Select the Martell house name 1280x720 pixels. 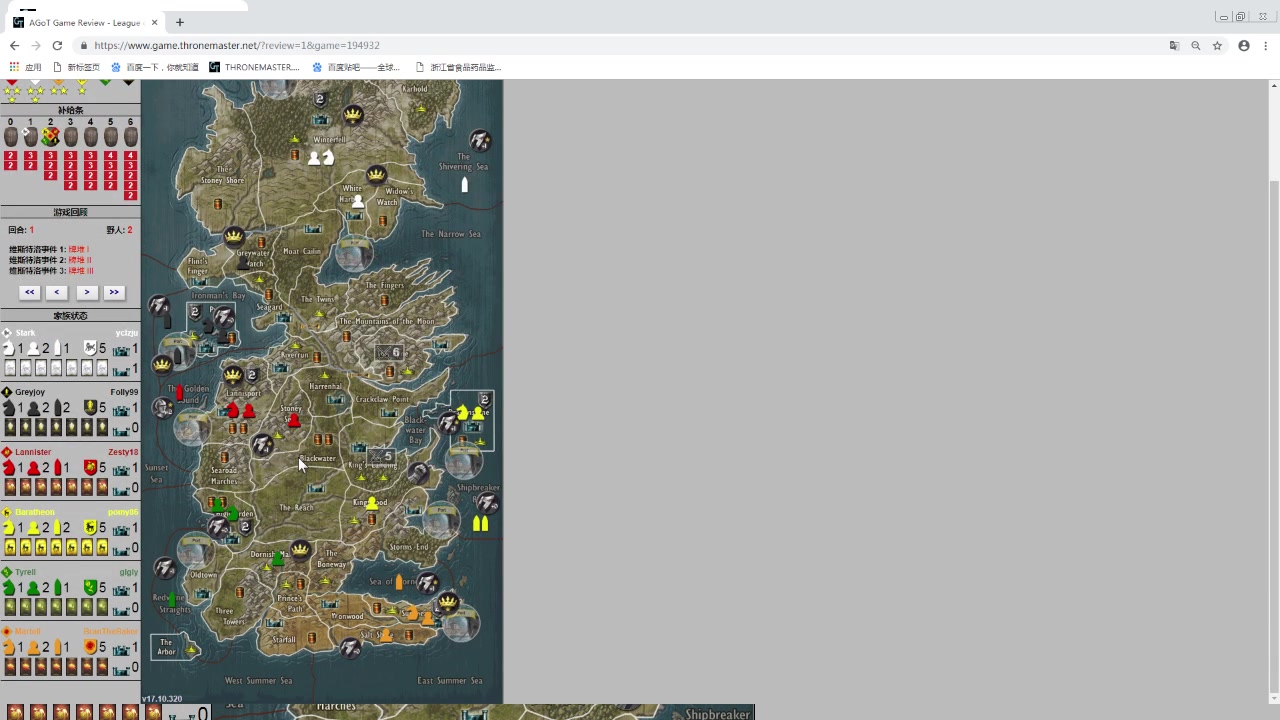click(x=28, y=632)
